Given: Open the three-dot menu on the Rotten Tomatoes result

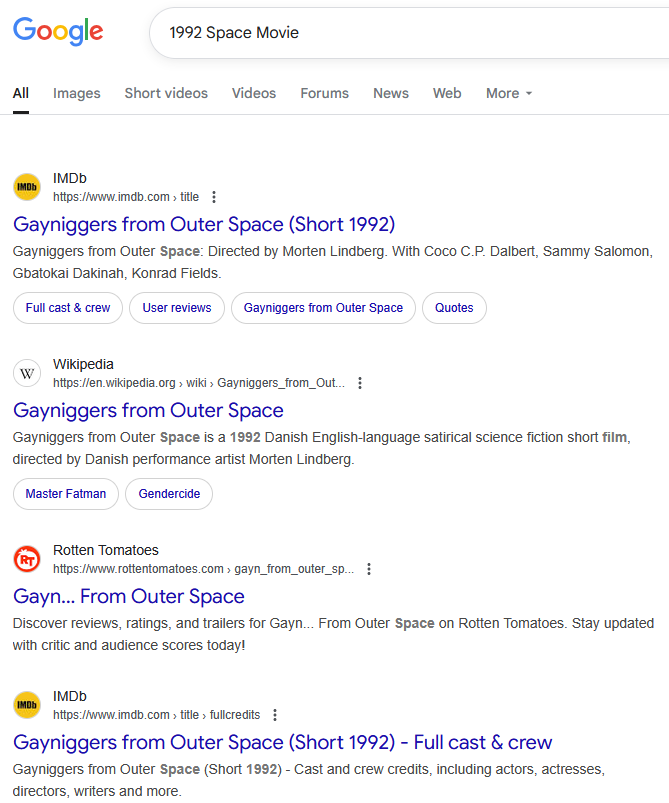Looking at the screenshot, I should (369, 568).
